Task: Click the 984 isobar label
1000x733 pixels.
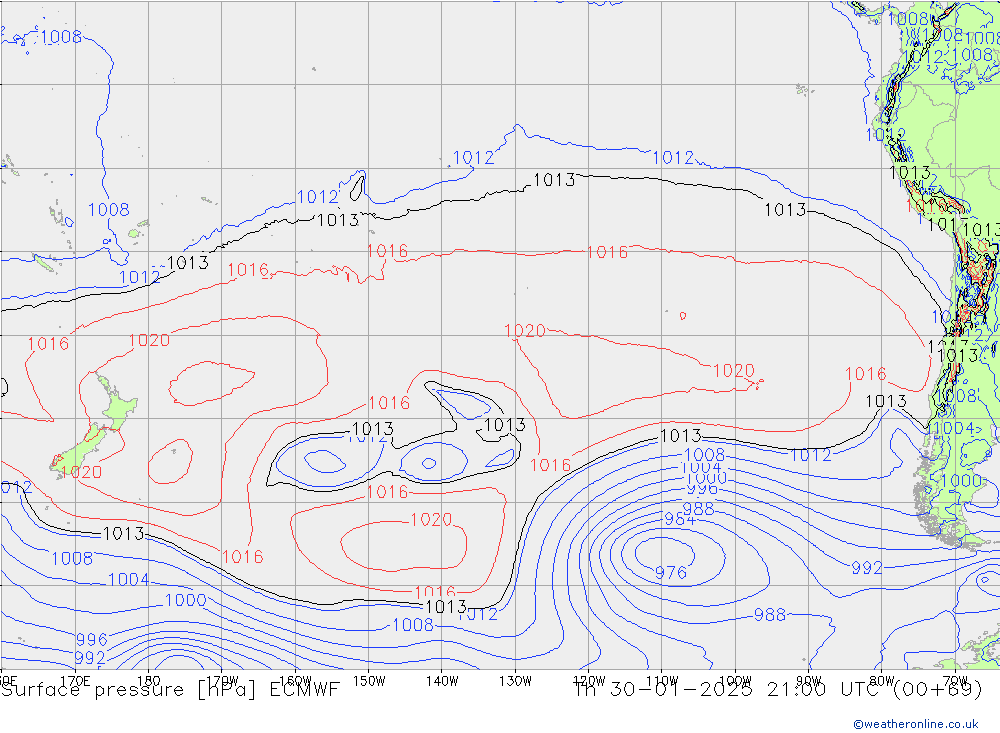Action: click(680, 519)
